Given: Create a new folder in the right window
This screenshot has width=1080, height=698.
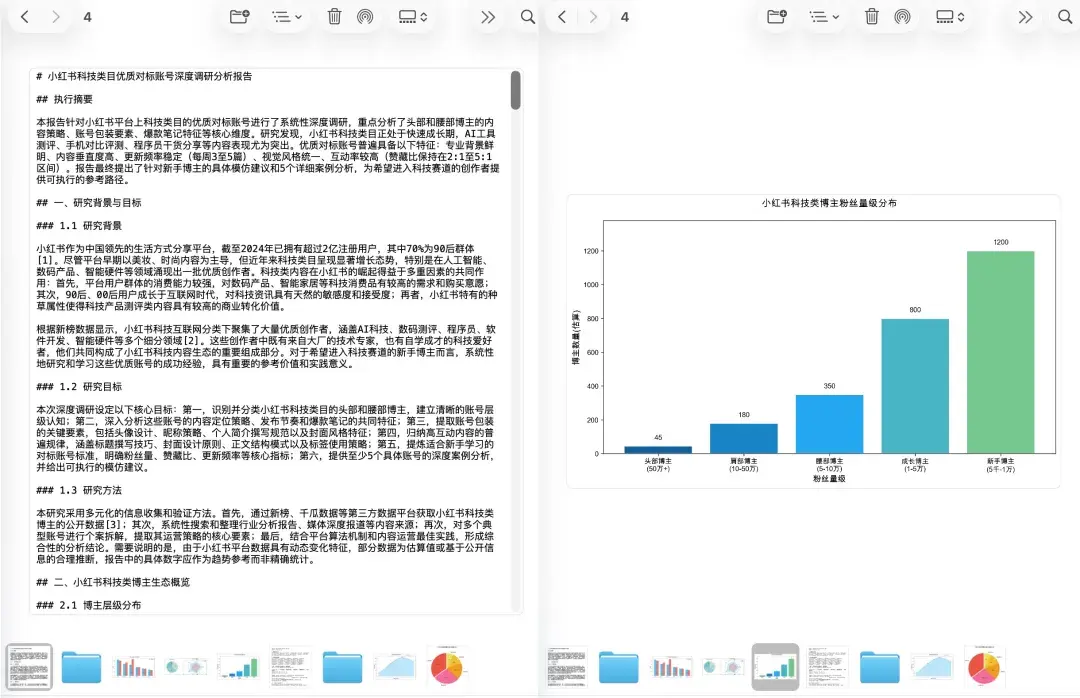Looking at the screenshot, I should [x=776, y=17].
